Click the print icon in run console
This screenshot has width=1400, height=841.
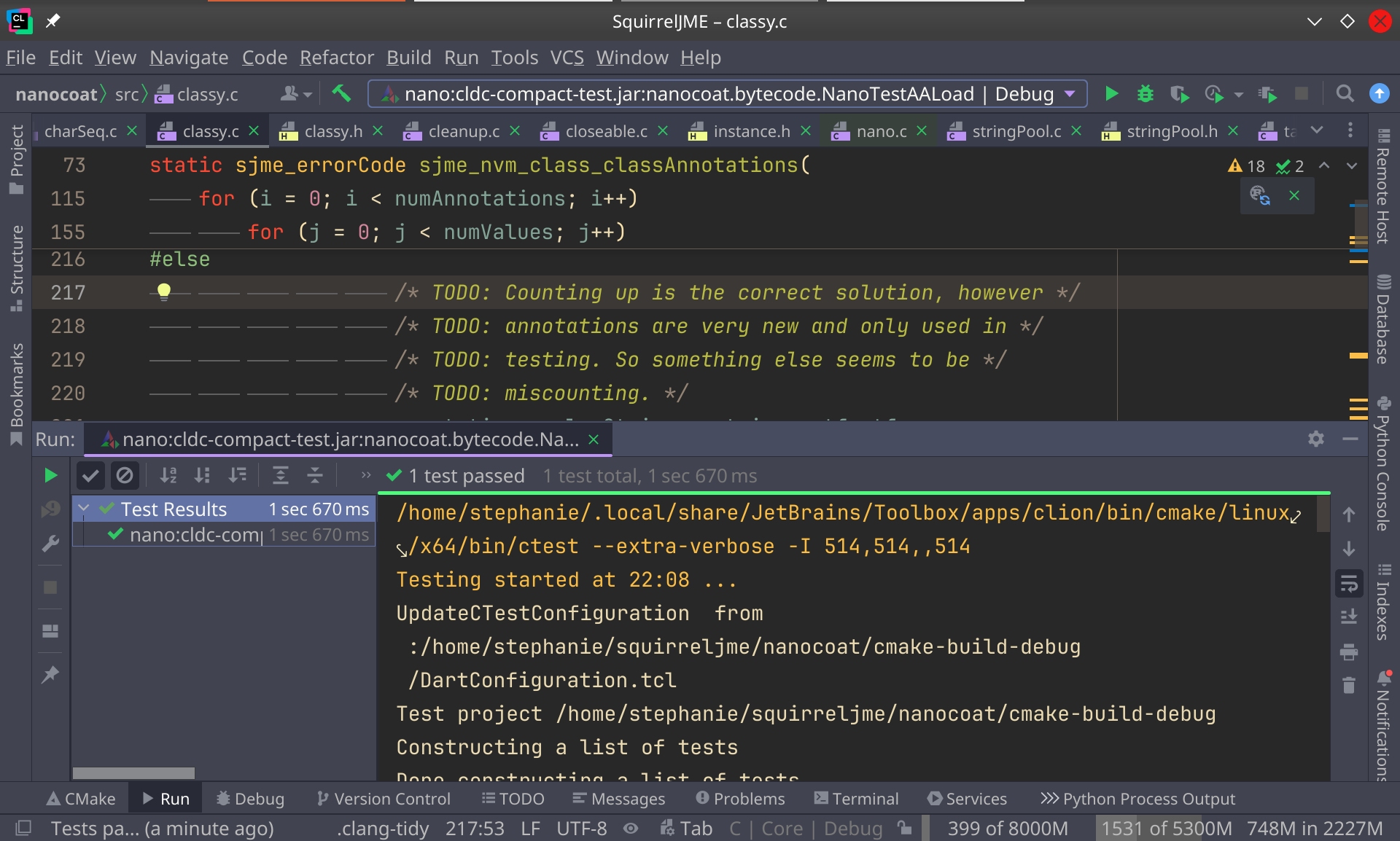[x=1348, y=652]
